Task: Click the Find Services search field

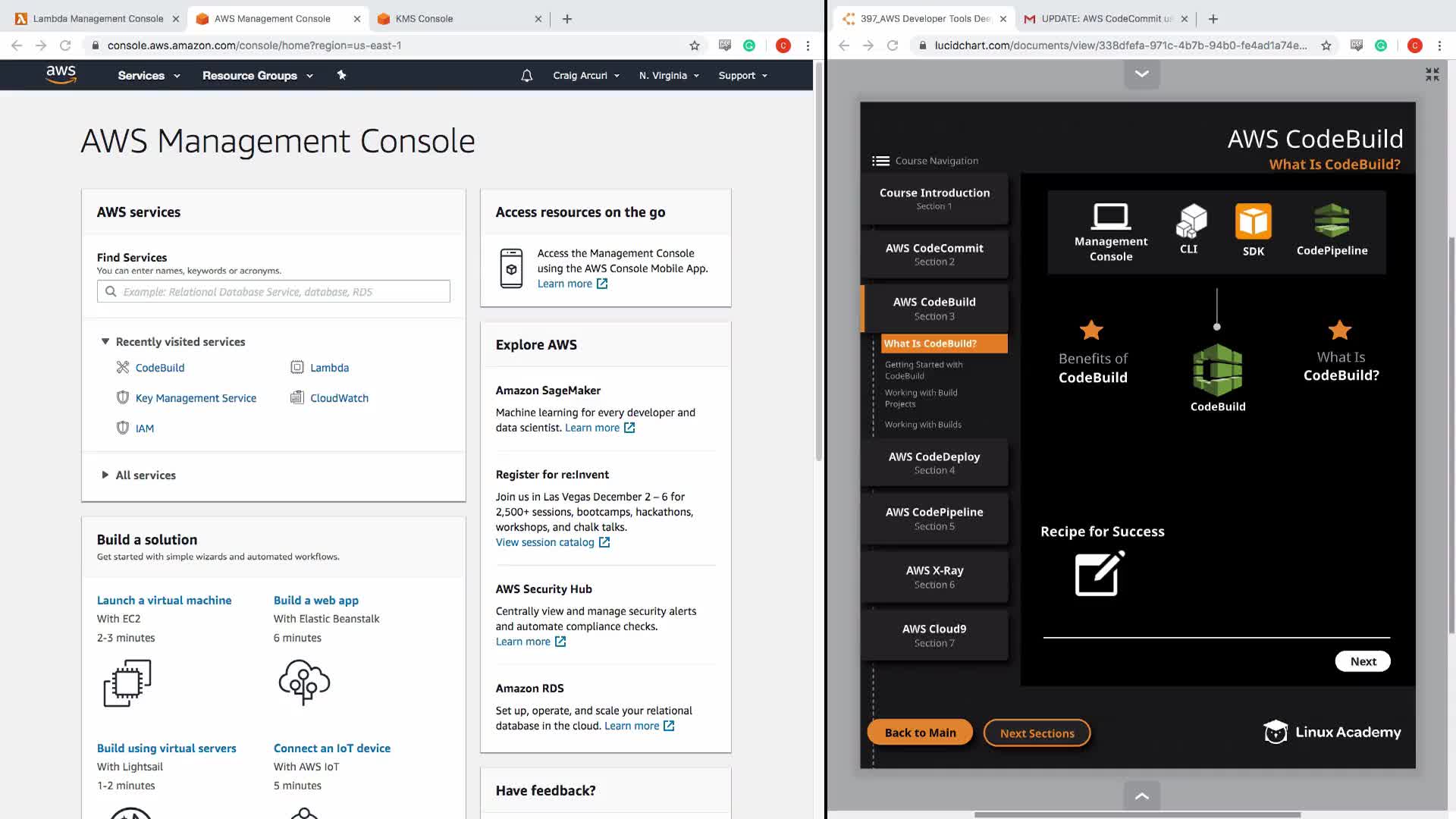Action: [x=273, y=292]
